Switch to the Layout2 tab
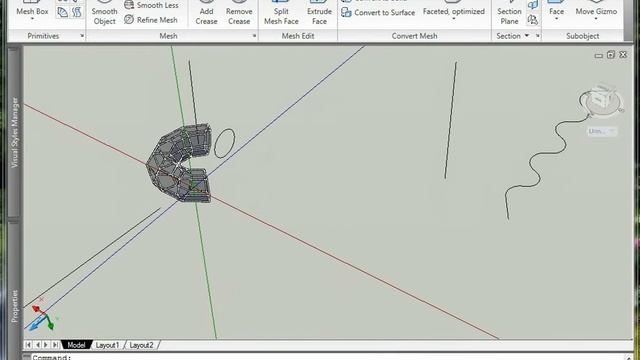Image resolution: width=640 pixels, height=360 pixels. coord(141,345)
